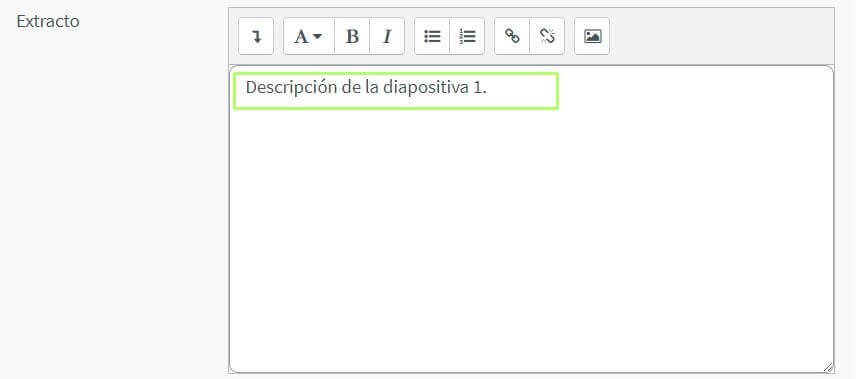Grab the editor's corner resize handle
Image resolution: width=862 pixels, height=379 pixels.
pos(828,367)
